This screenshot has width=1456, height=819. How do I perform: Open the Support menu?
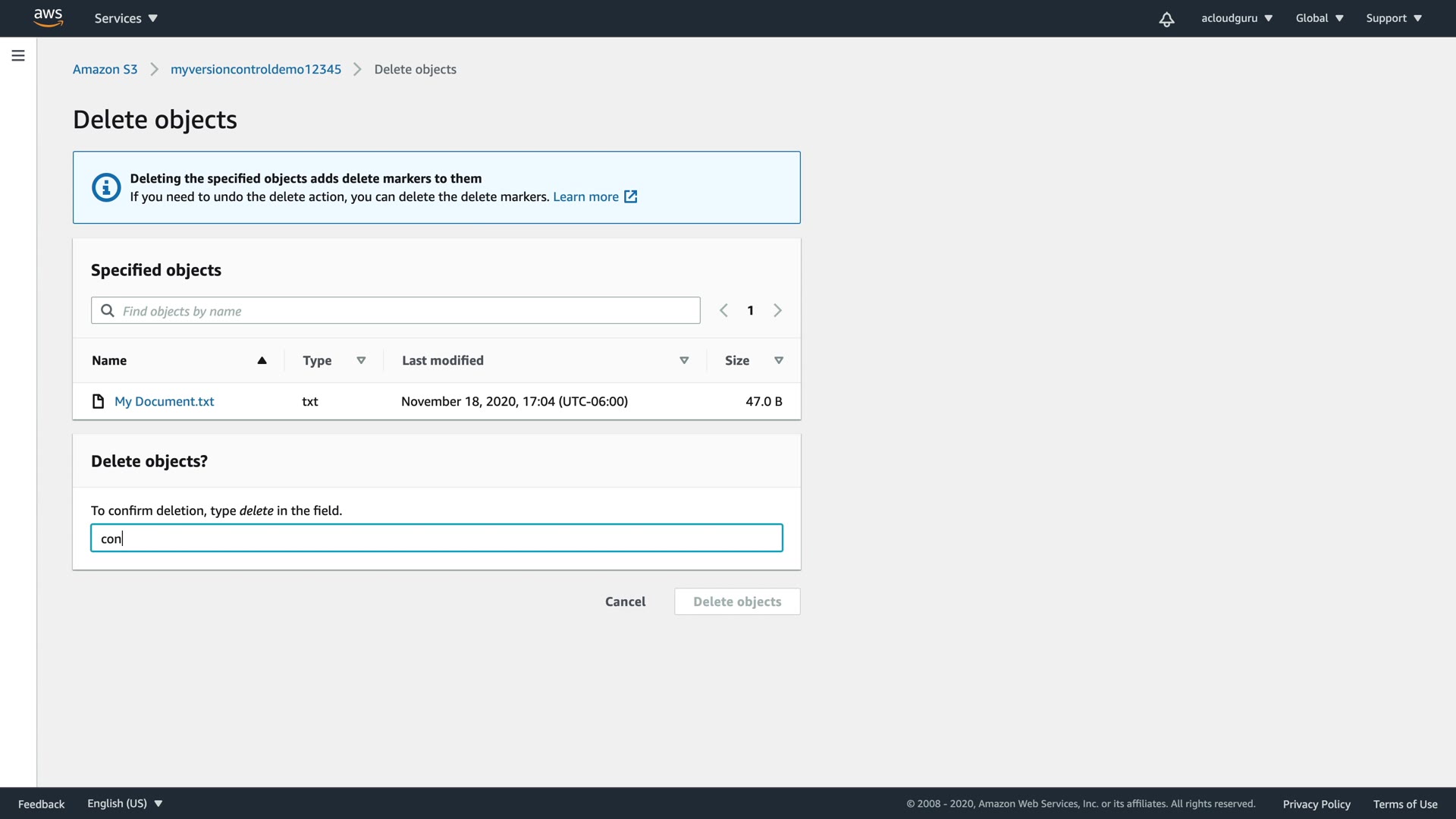click(x=1393, y=18)
